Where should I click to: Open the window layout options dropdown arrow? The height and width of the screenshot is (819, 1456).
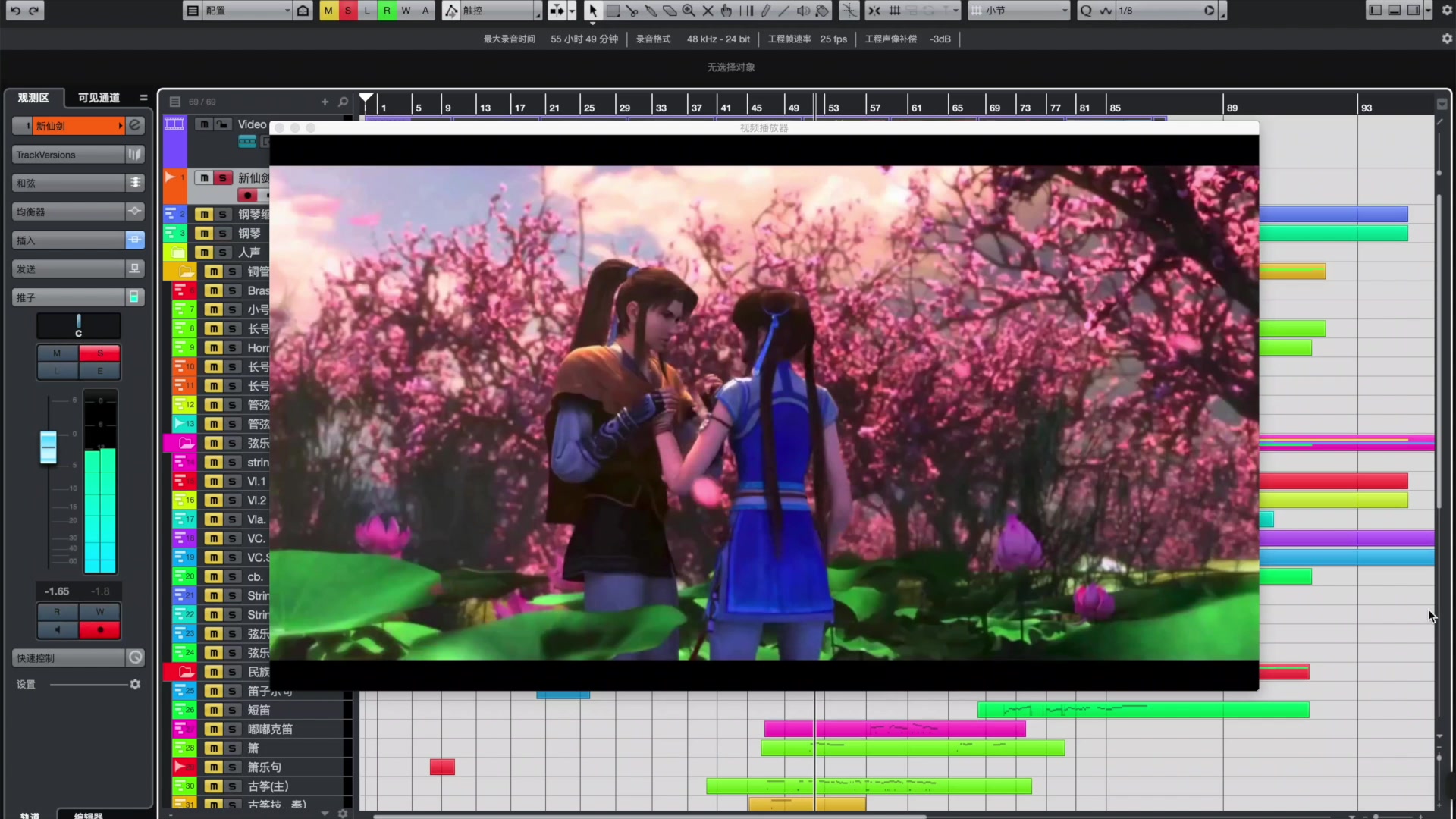point(1428,11)
